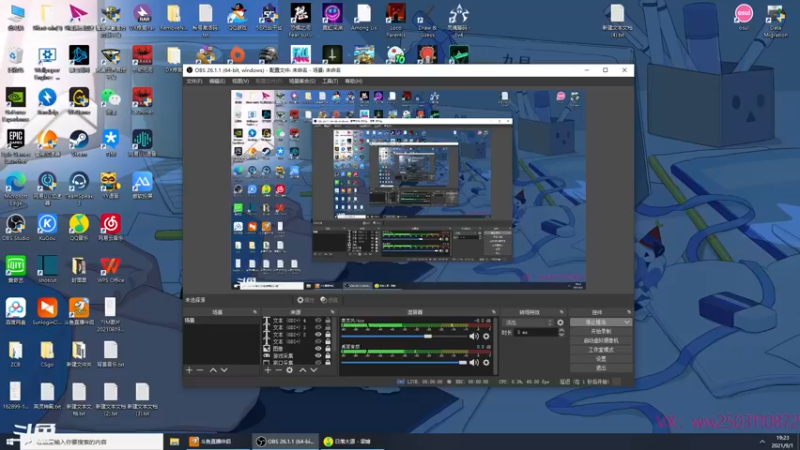Move the scene down in Scenes panel
The height and width of the screenshot is (450, 800).
[x=224, y=370]
